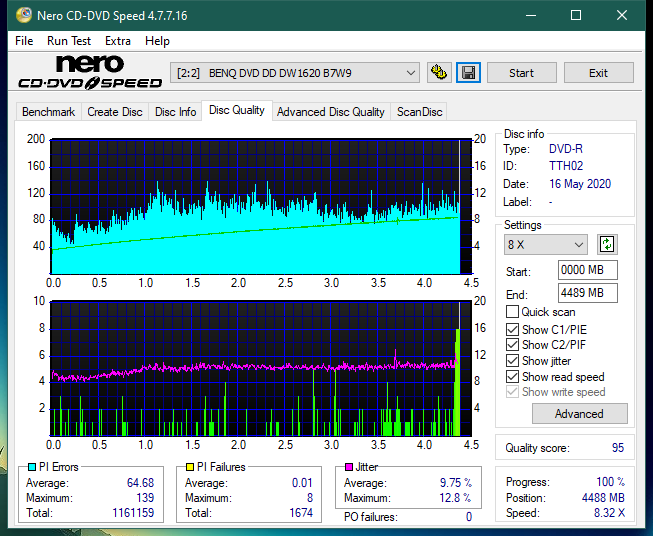Switch to the Create Disc tab
This screenshot has height=536, width=653.
pos(115,112)
